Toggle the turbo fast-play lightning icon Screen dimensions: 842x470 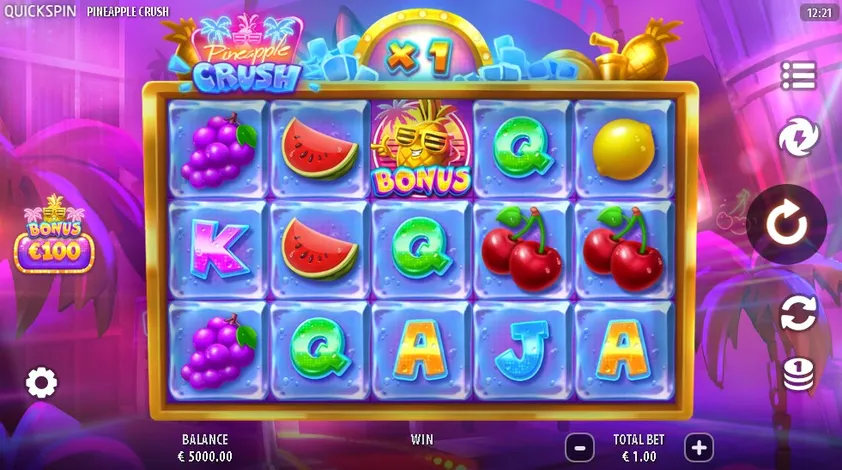(798, 137)
